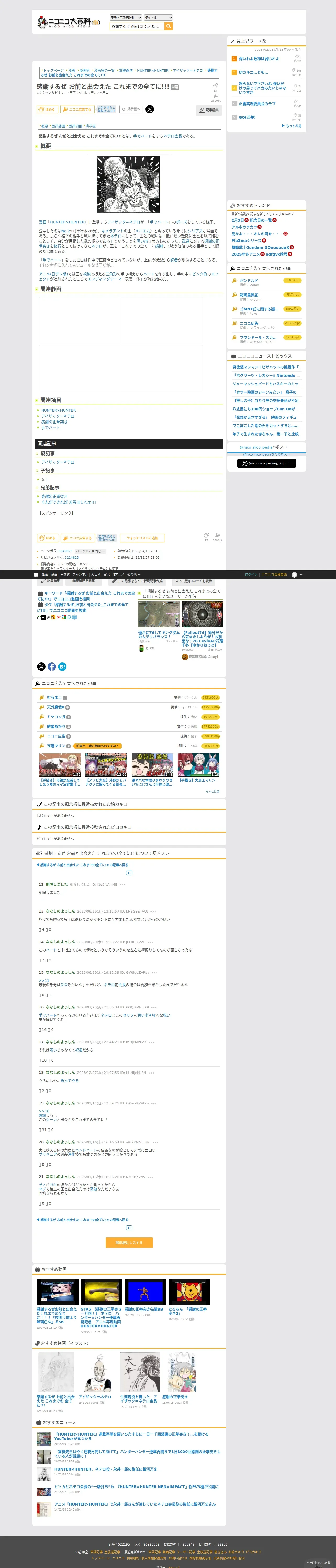This screenshot has width=336, height=1568.
Task: Click the round Facebook share icon
Action: (52, 666)
